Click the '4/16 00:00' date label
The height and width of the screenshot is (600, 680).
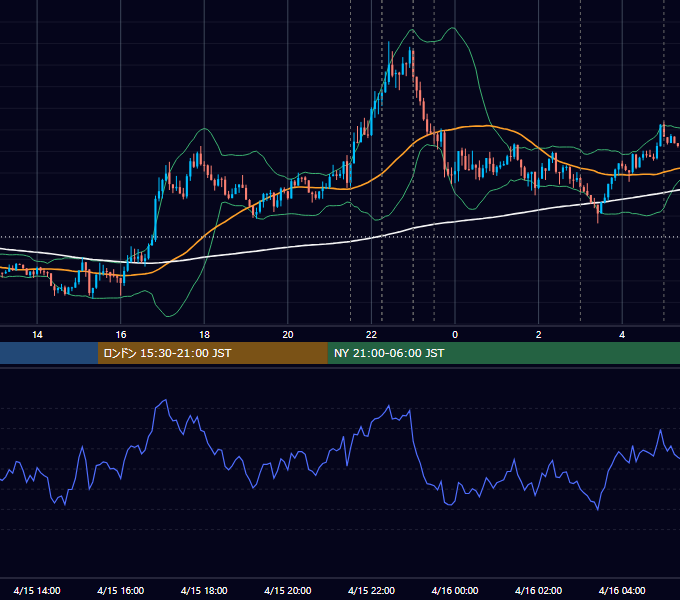(x=455, y=590)
